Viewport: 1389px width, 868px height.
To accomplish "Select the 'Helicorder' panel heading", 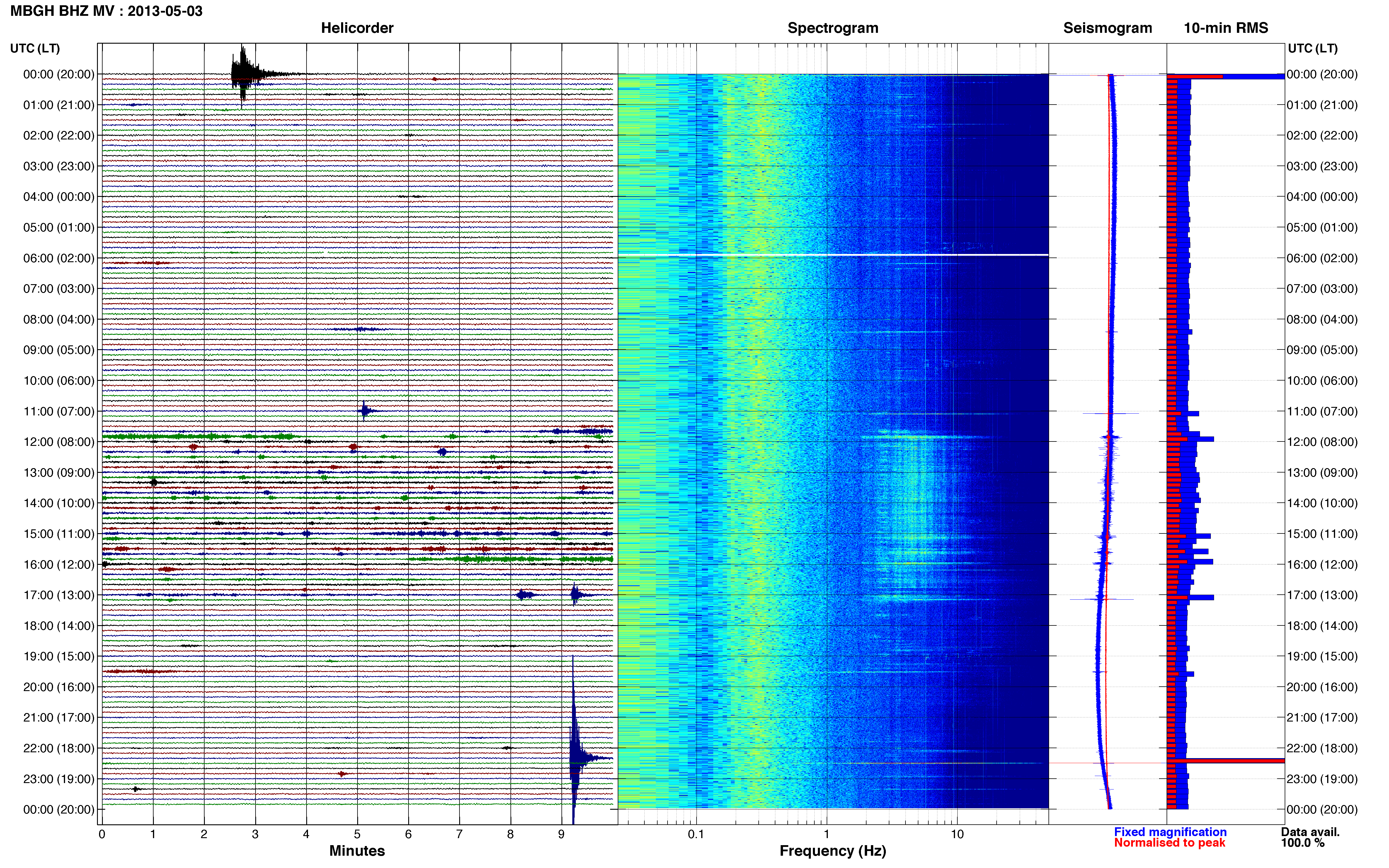I will point(357,28).
